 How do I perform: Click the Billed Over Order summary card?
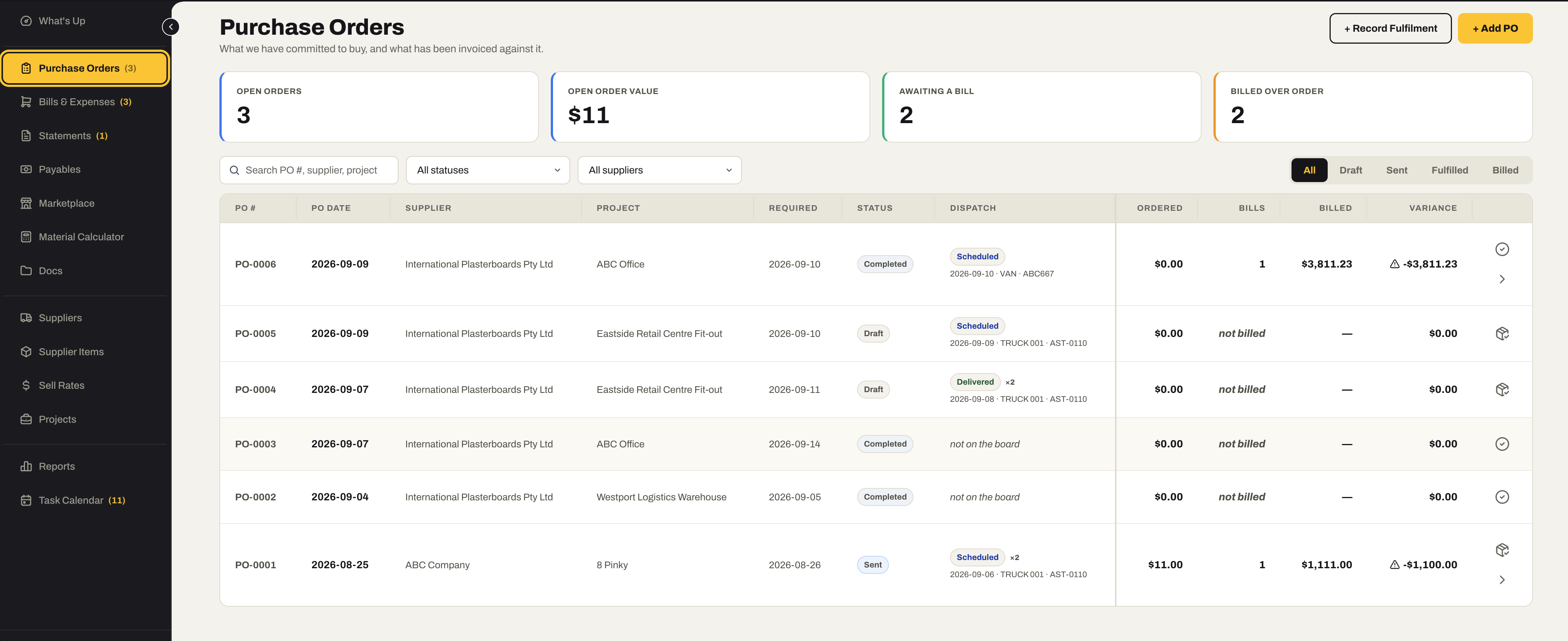coord(1372,107)
